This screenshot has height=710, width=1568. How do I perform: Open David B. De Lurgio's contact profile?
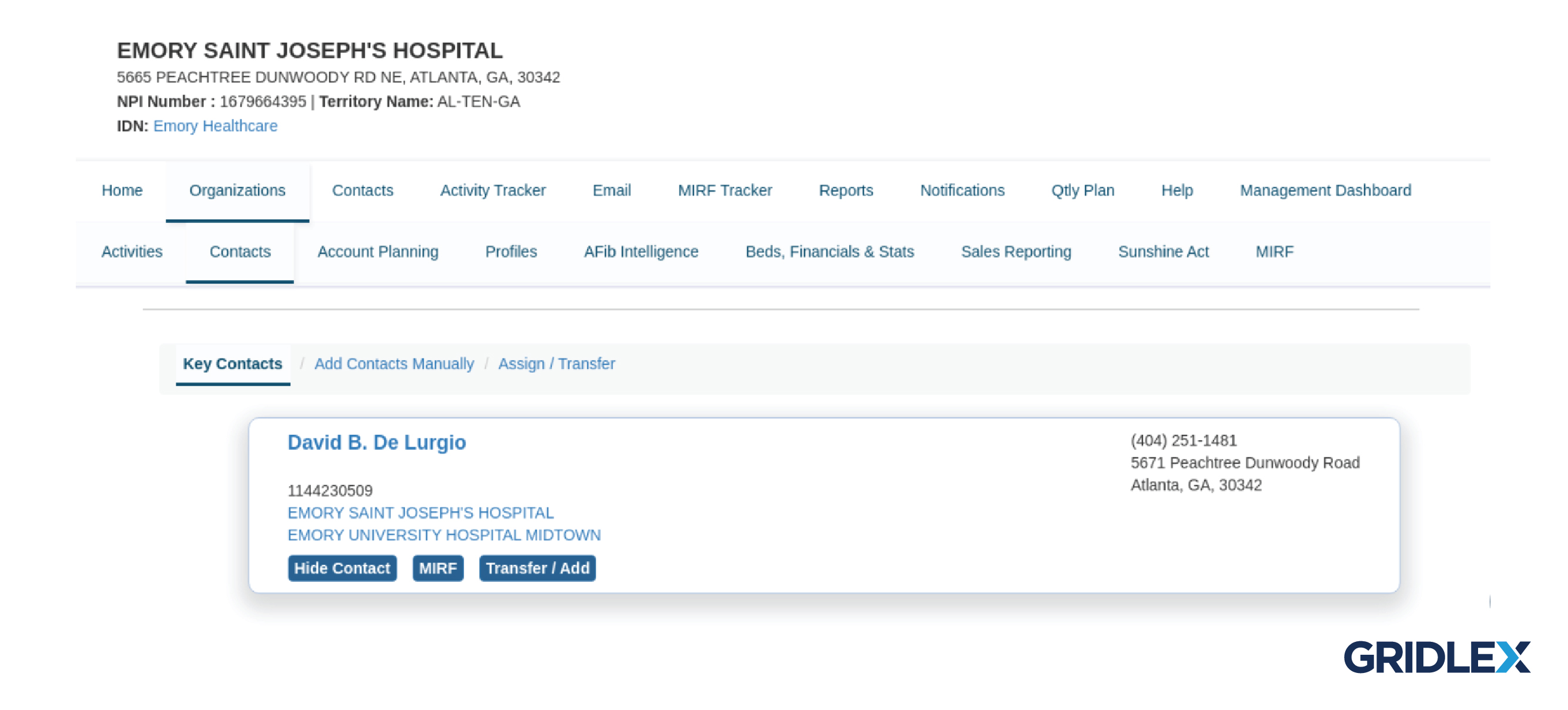pos(377,443)
